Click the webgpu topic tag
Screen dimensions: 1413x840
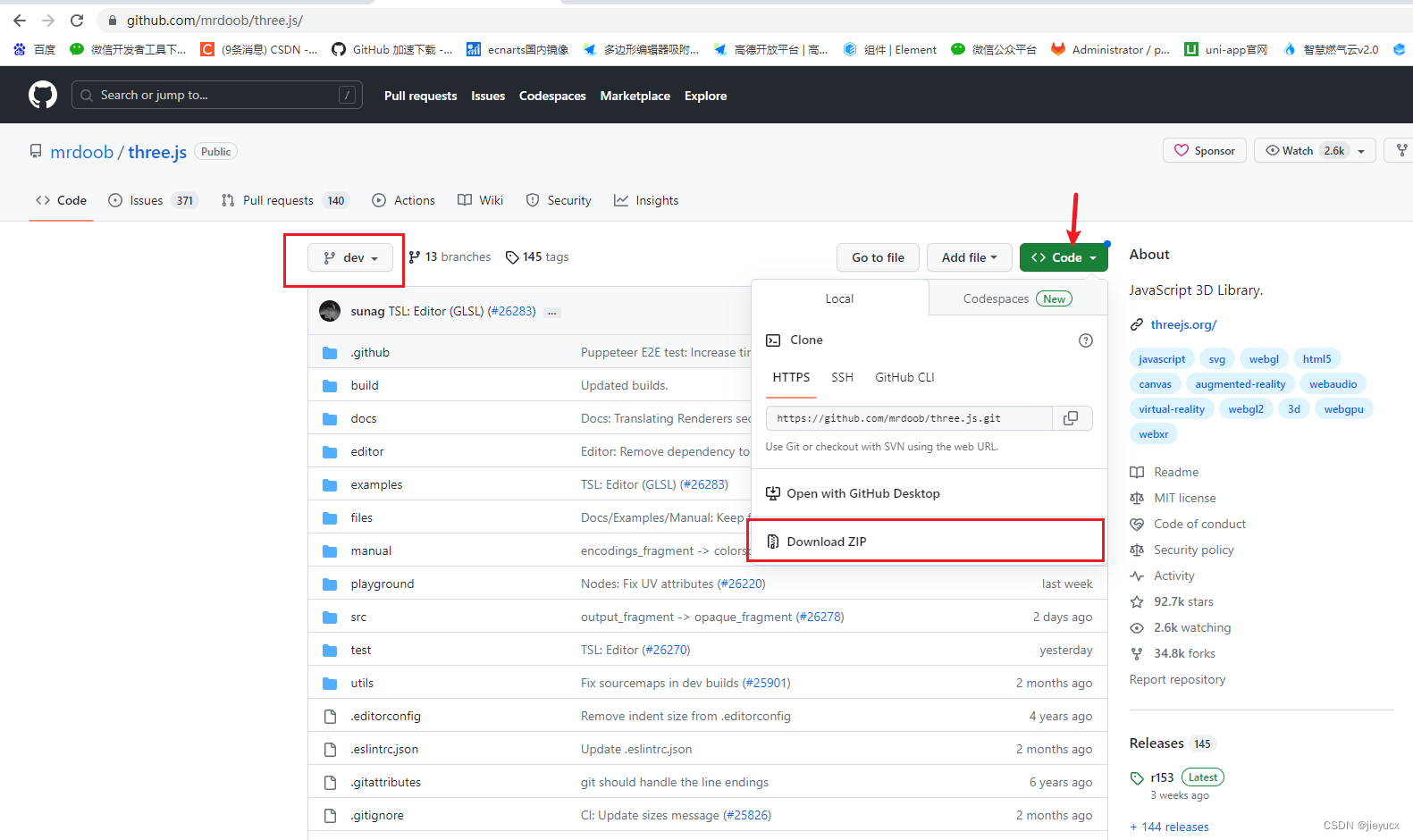(1343, 409)
